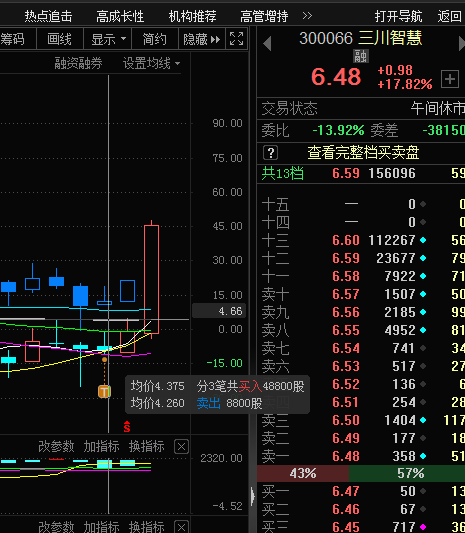Click the fullscreen expand icon
The height and width of the screenshot is (533, 465).
(236, 39)
